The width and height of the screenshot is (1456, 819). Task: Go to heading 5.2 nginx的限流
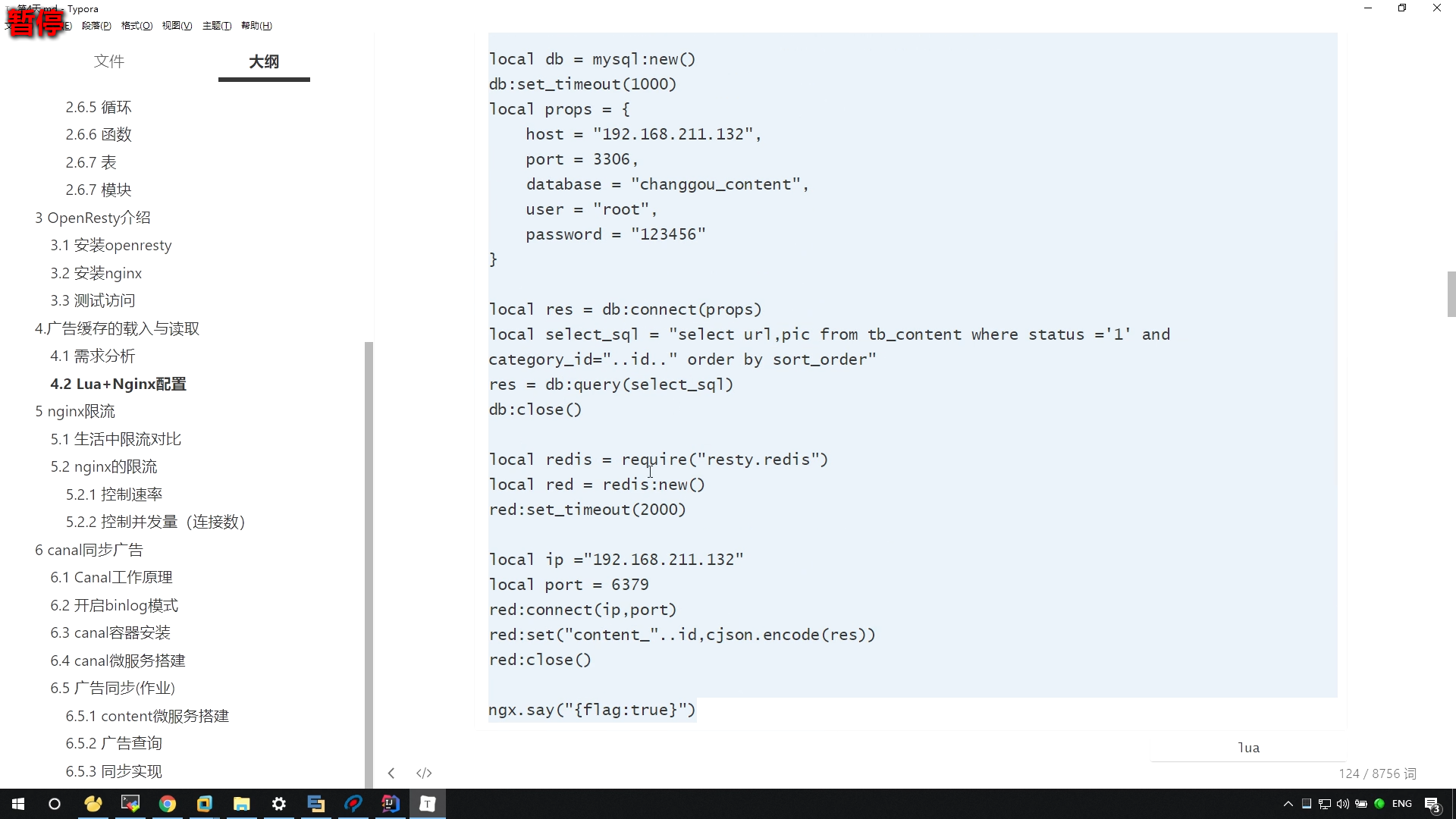point(104,466)
